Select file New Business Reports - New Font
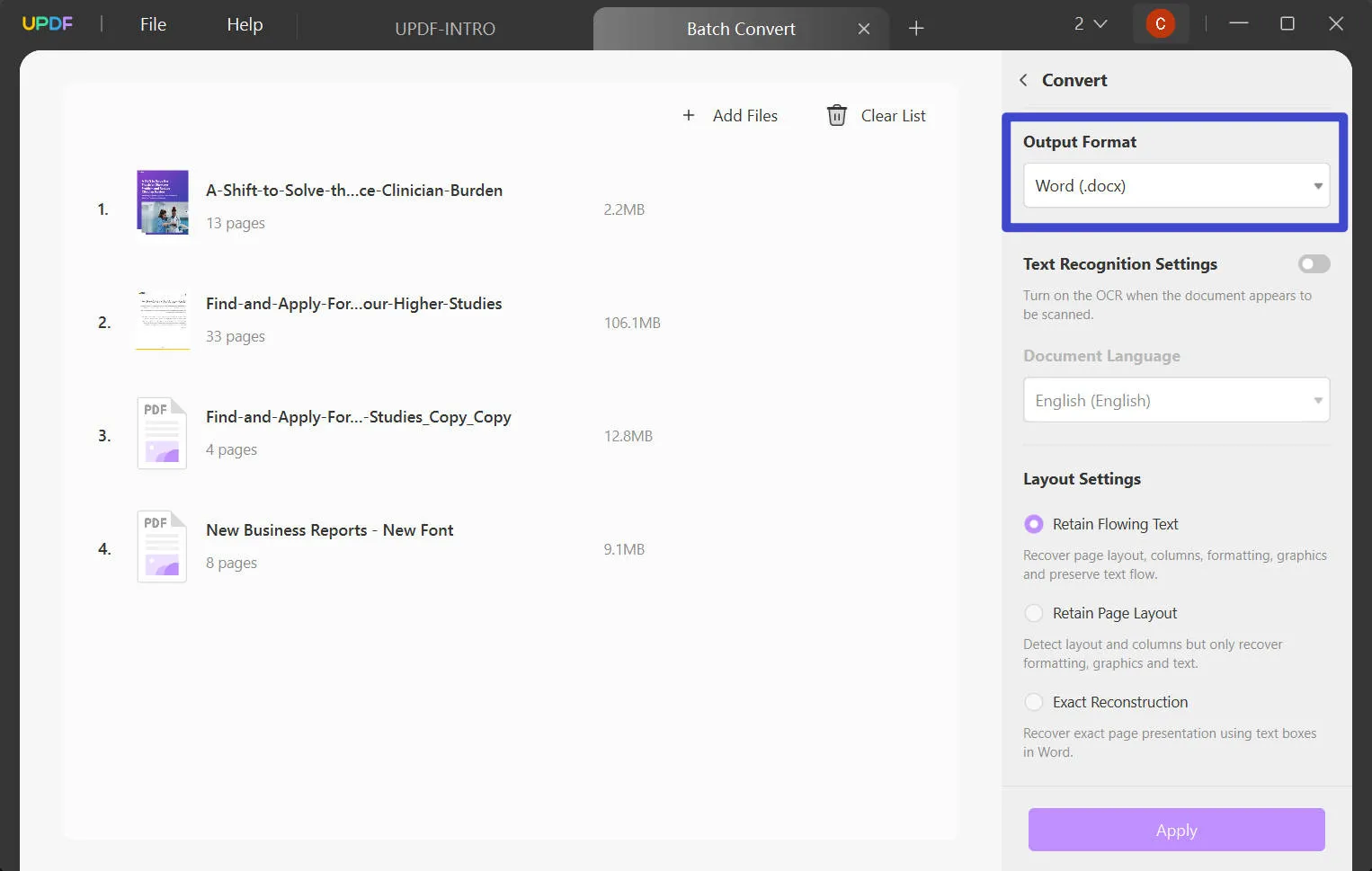Image resolution: width=1372 pixels, height=871 pixels. point(330,530)
